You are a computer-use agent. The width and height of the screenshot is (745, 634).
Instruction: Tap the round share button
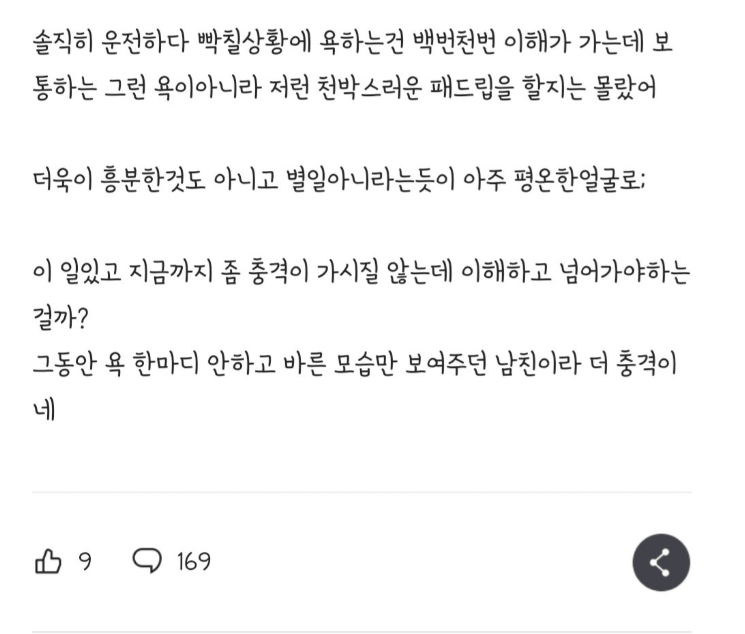pos(661,562)
